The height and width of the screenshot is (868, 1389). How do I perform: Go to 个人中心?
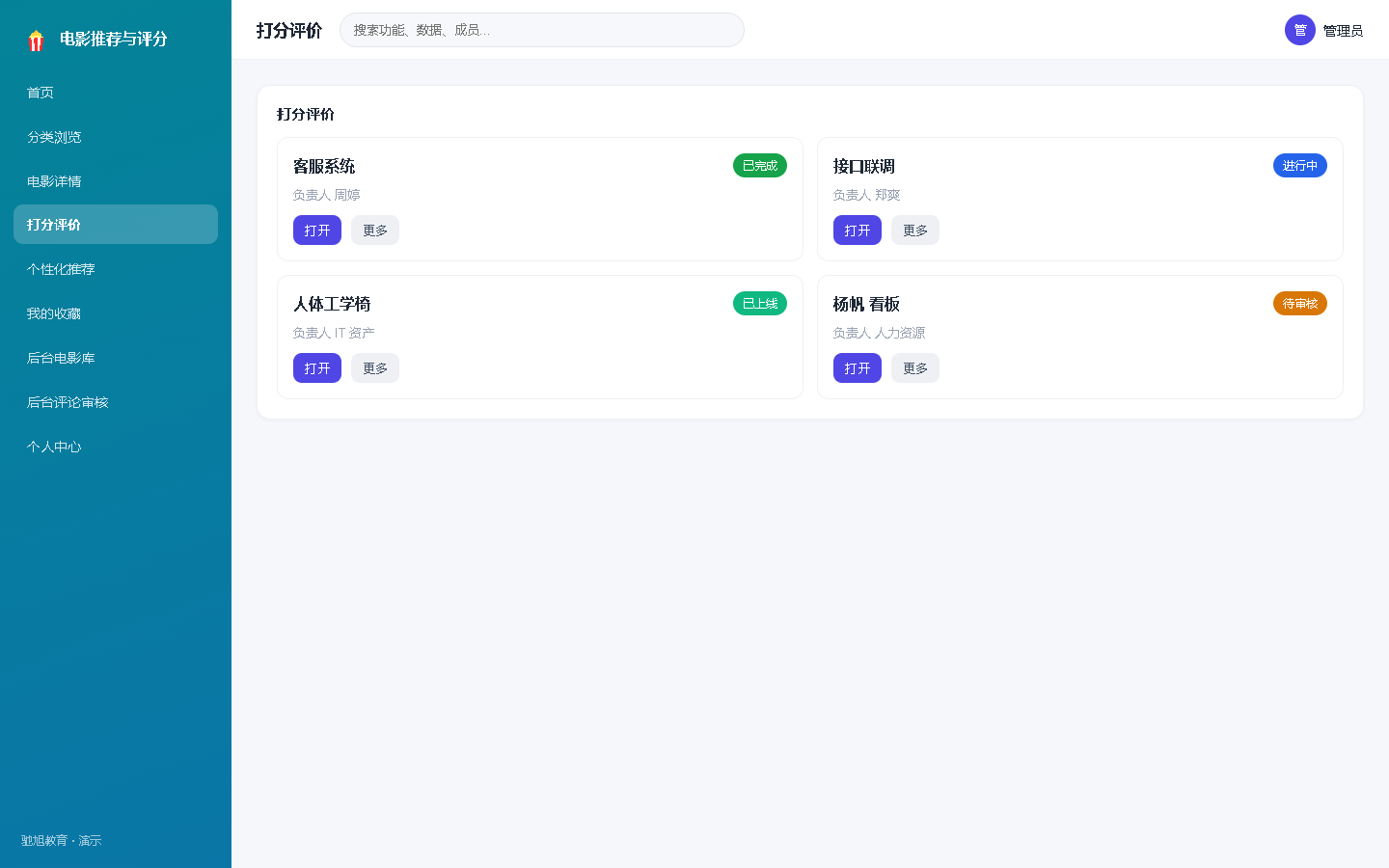pyautogui.click(x=116, y=447)
